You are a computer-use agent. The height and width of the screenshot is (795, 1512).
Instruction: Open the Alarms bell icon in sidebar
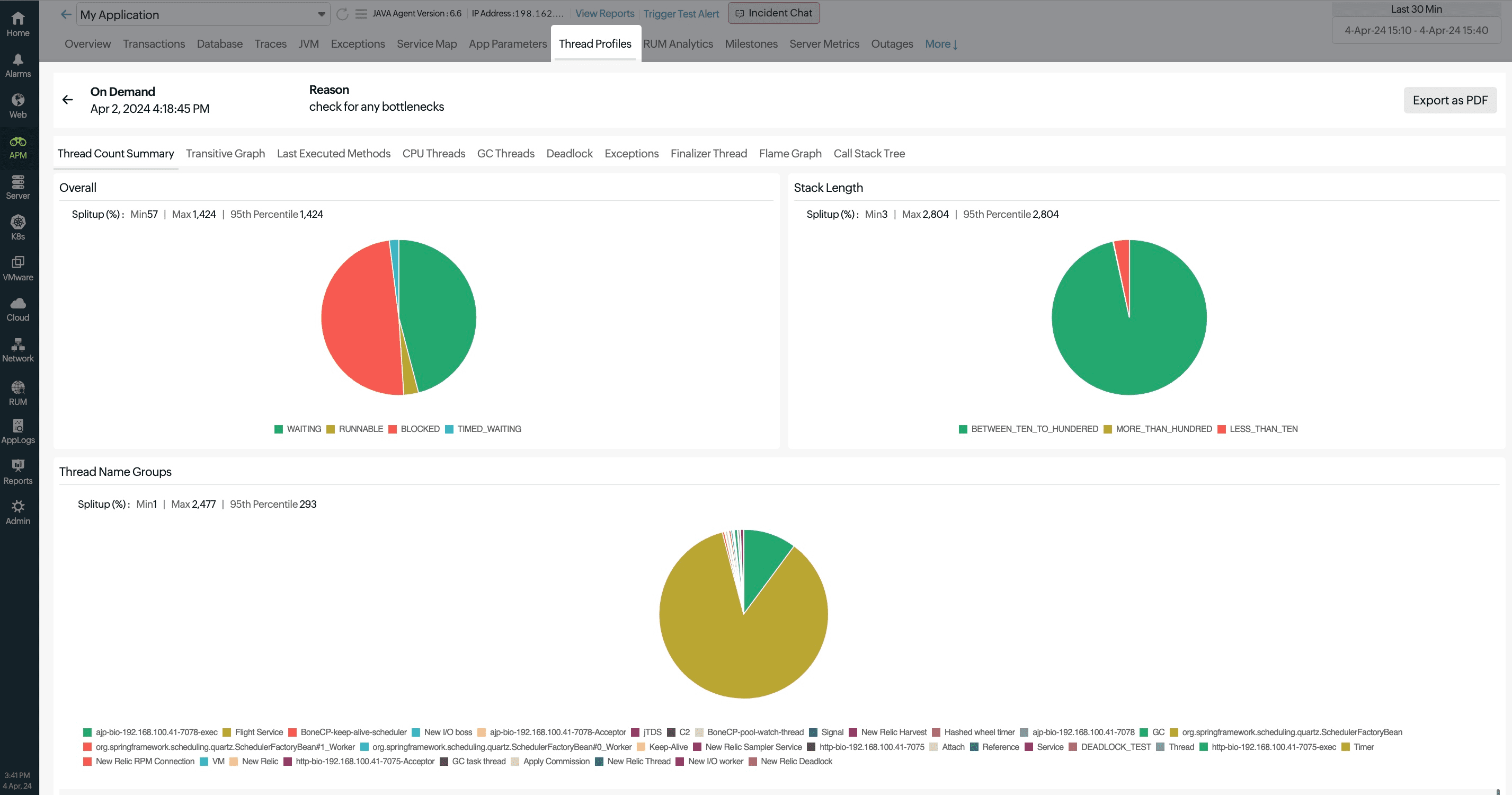17,60
